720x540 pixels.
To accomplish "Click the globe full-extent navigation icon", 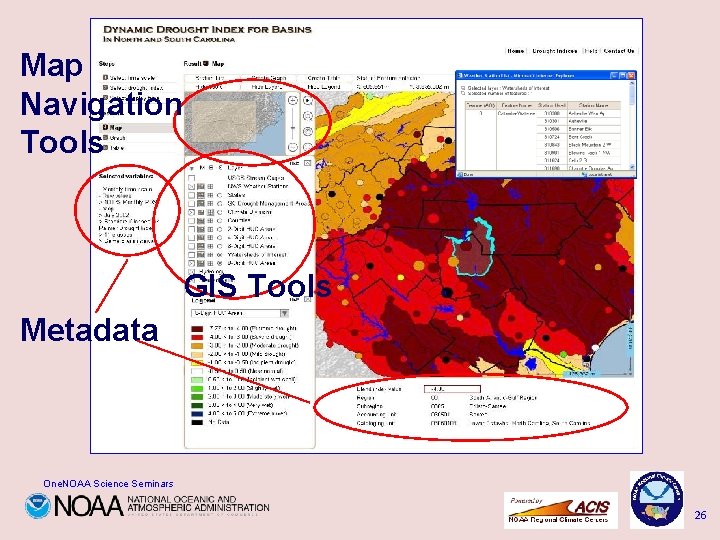I will [x=308, y=132].
